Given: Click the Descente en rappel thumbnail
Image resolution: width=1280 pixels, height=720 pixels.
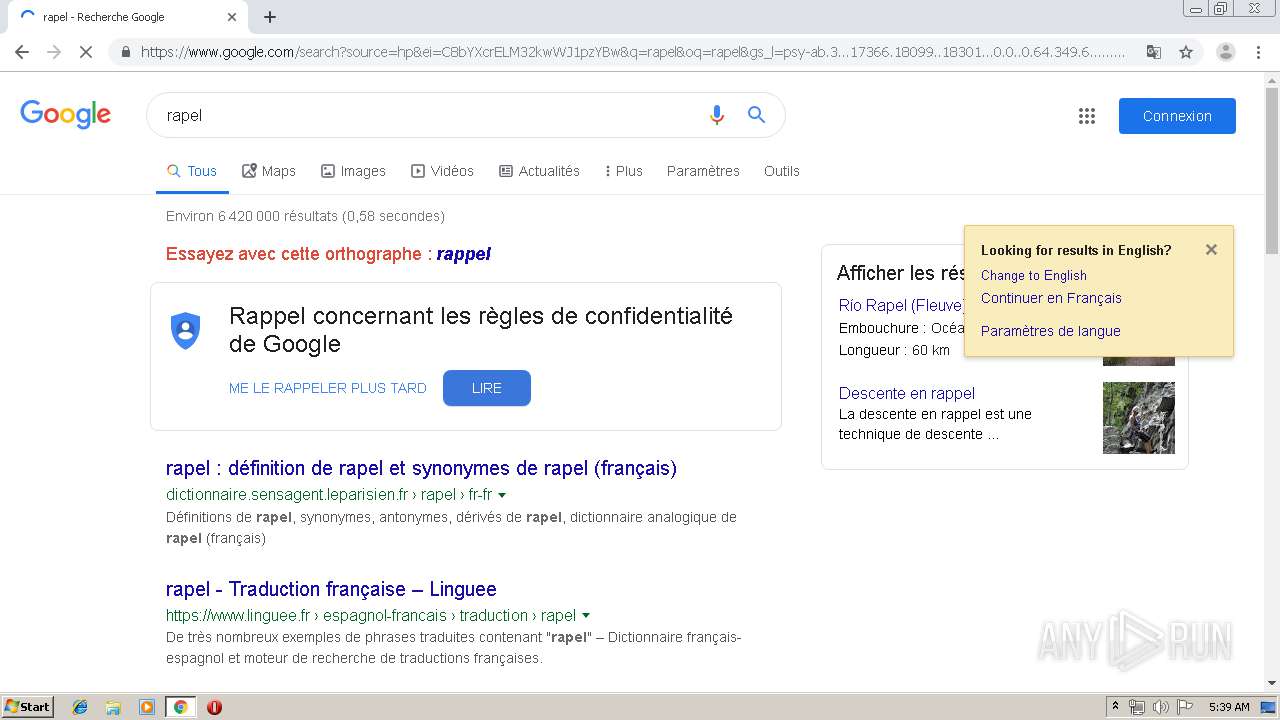Looking at the screenshot, I should point(1139,418).
